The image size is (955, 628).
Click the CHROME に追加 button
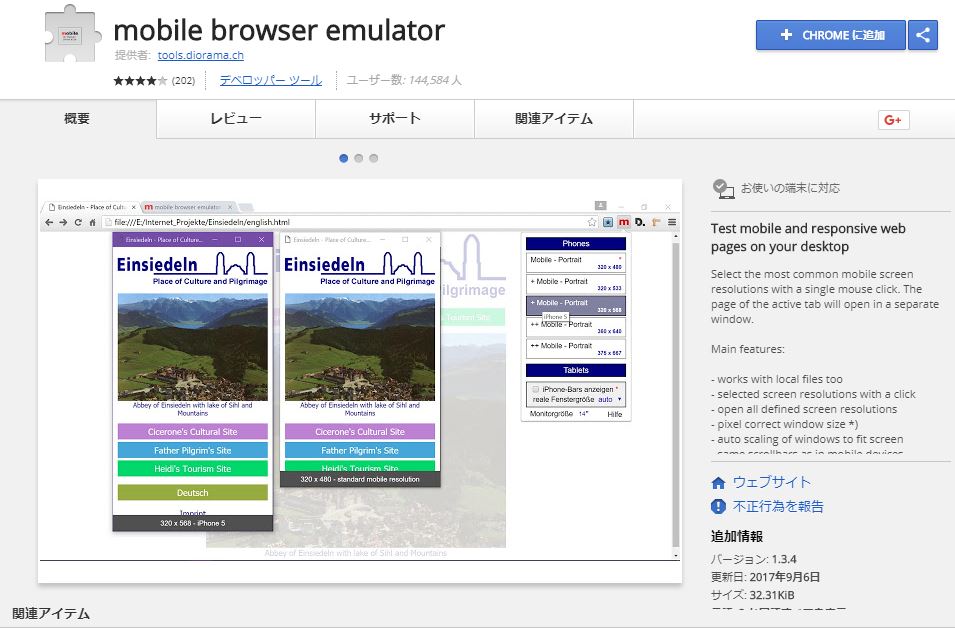pos(831,35)
